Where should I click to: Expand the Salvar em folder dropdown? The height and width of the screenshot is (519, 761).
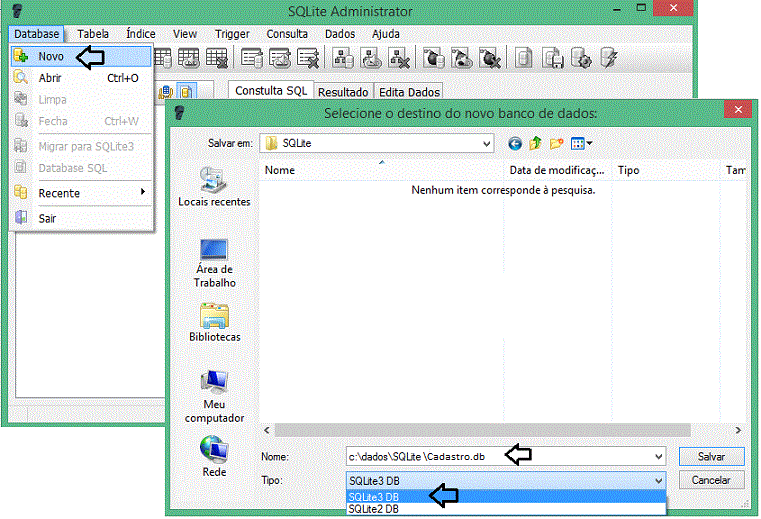pyautogui.click(x=486, y=144)
